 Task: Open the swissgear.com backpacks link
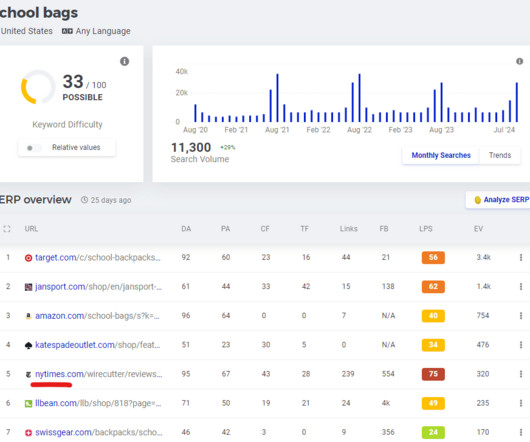(99, 432)
